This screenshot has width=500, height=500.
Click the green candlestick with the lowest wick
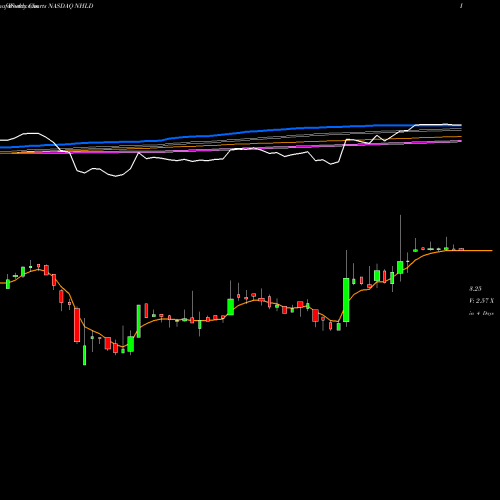84,355
